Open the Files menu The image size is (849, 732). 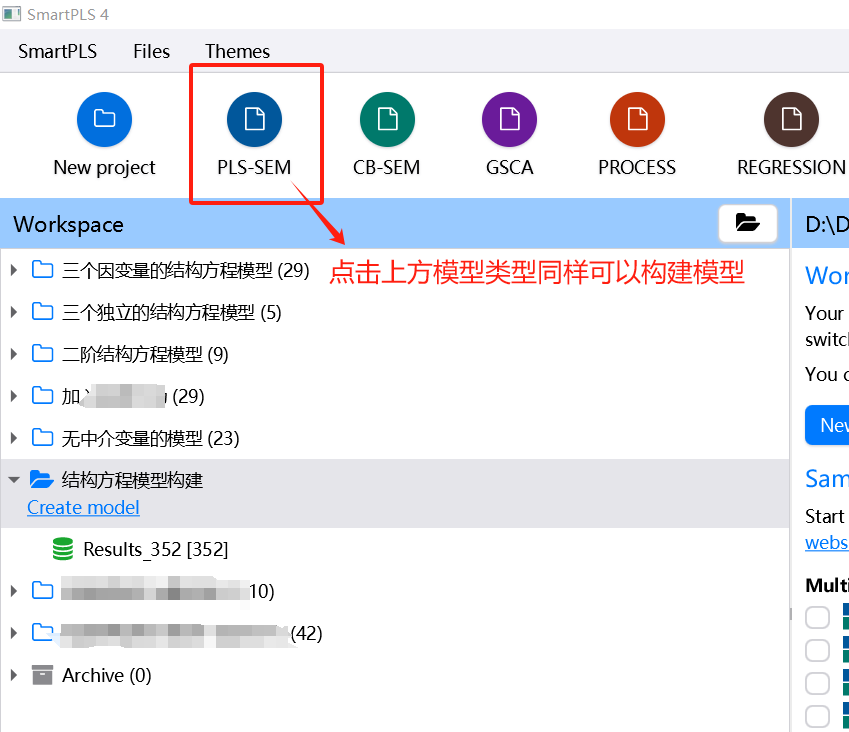tap(152, 51)
